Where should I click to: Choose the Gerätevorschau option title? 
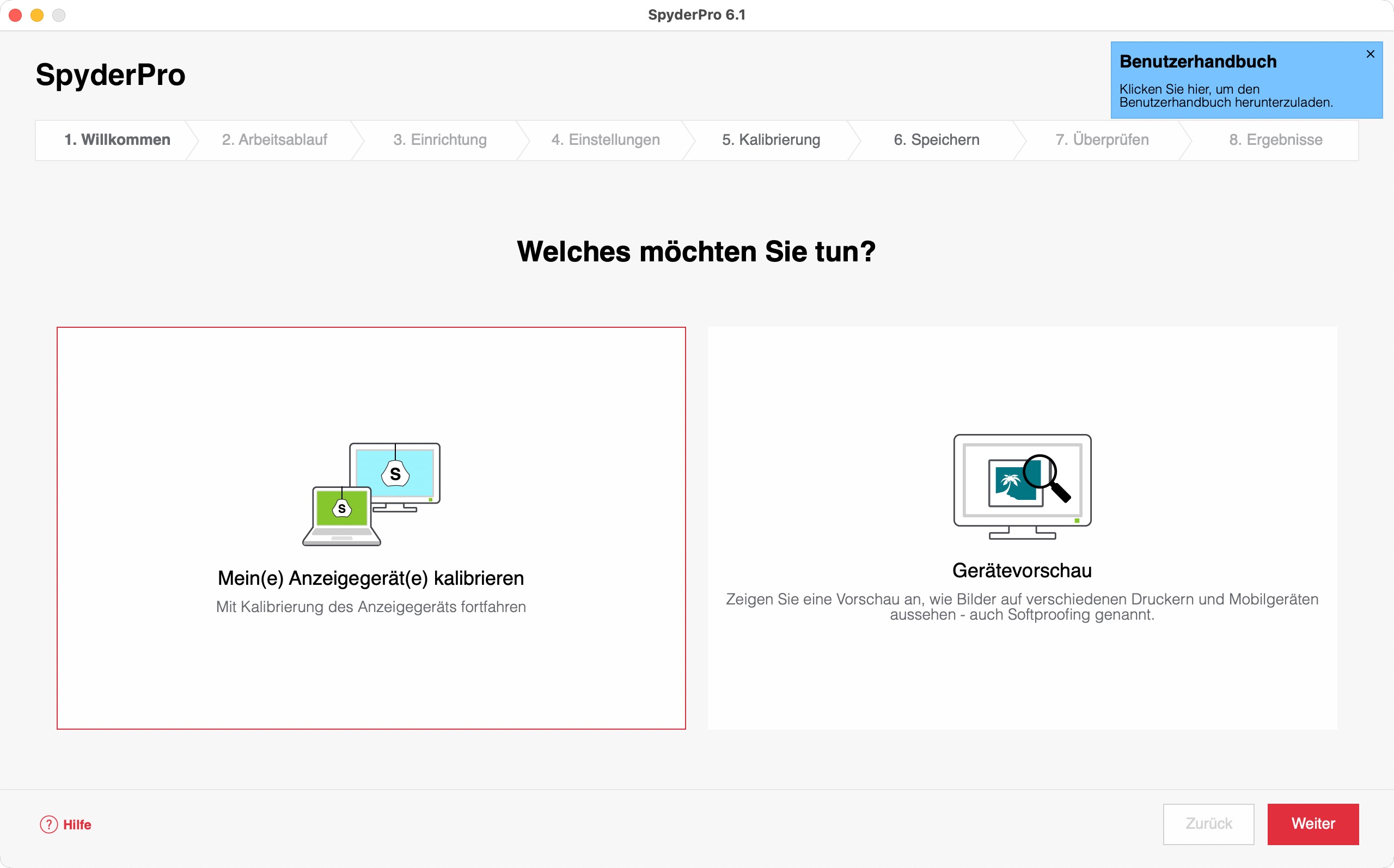(1022, 571)
